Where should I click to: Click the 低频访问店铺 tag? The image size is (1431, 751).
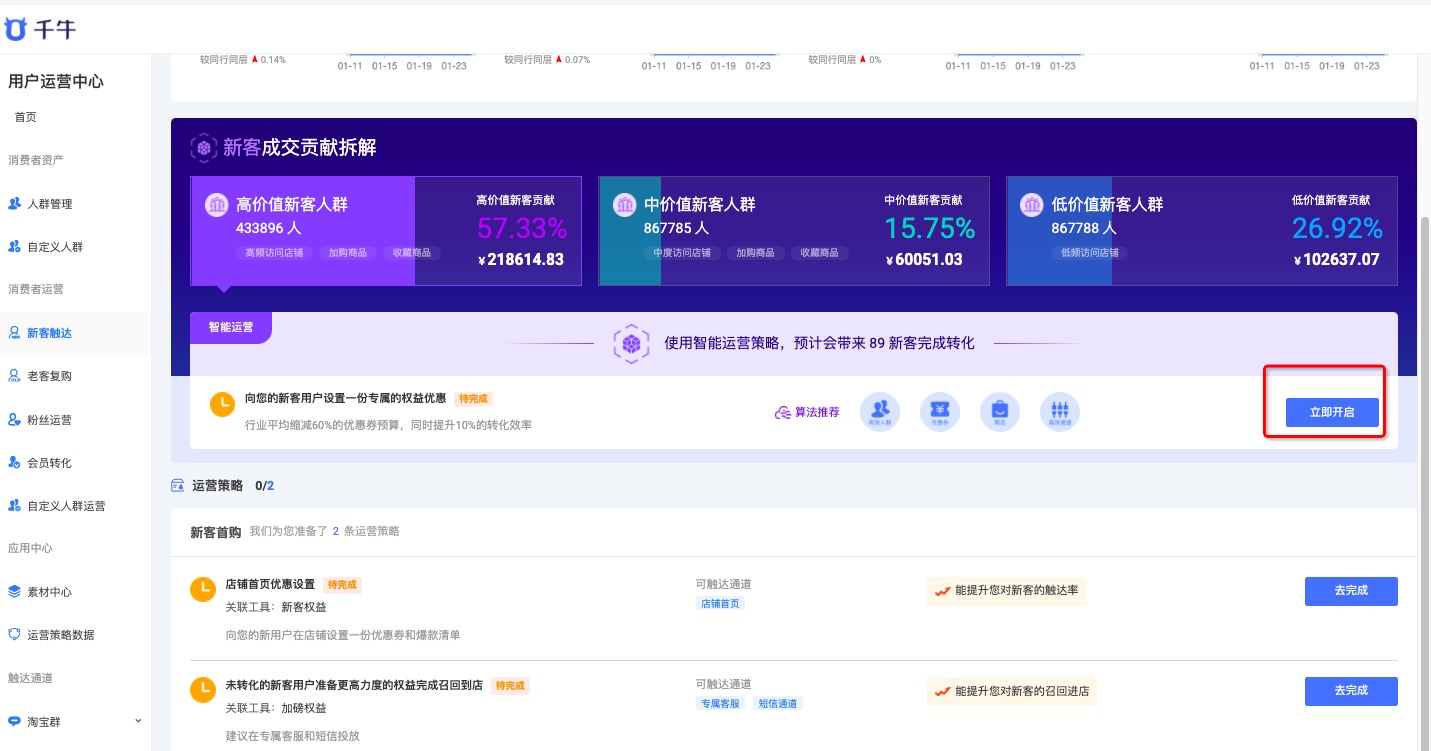tap(1089, 253)
